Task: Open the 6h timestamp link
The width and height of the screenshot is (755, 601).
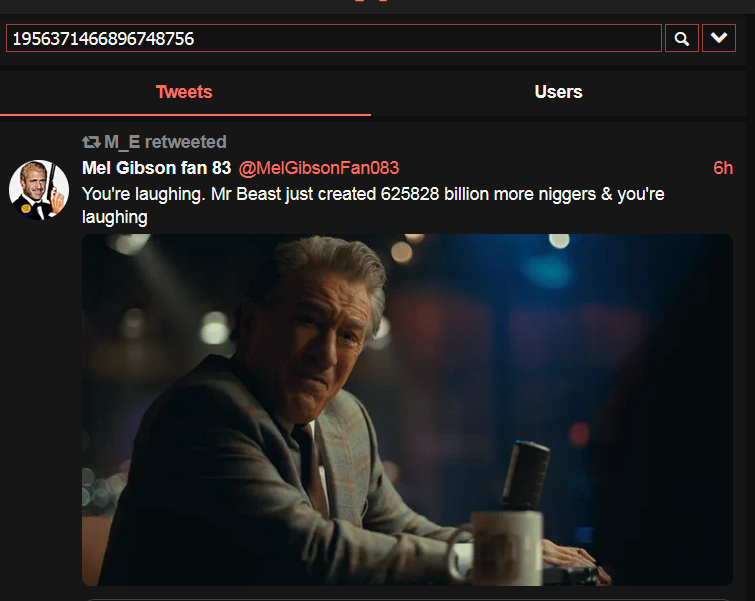Action: (723, 168)
